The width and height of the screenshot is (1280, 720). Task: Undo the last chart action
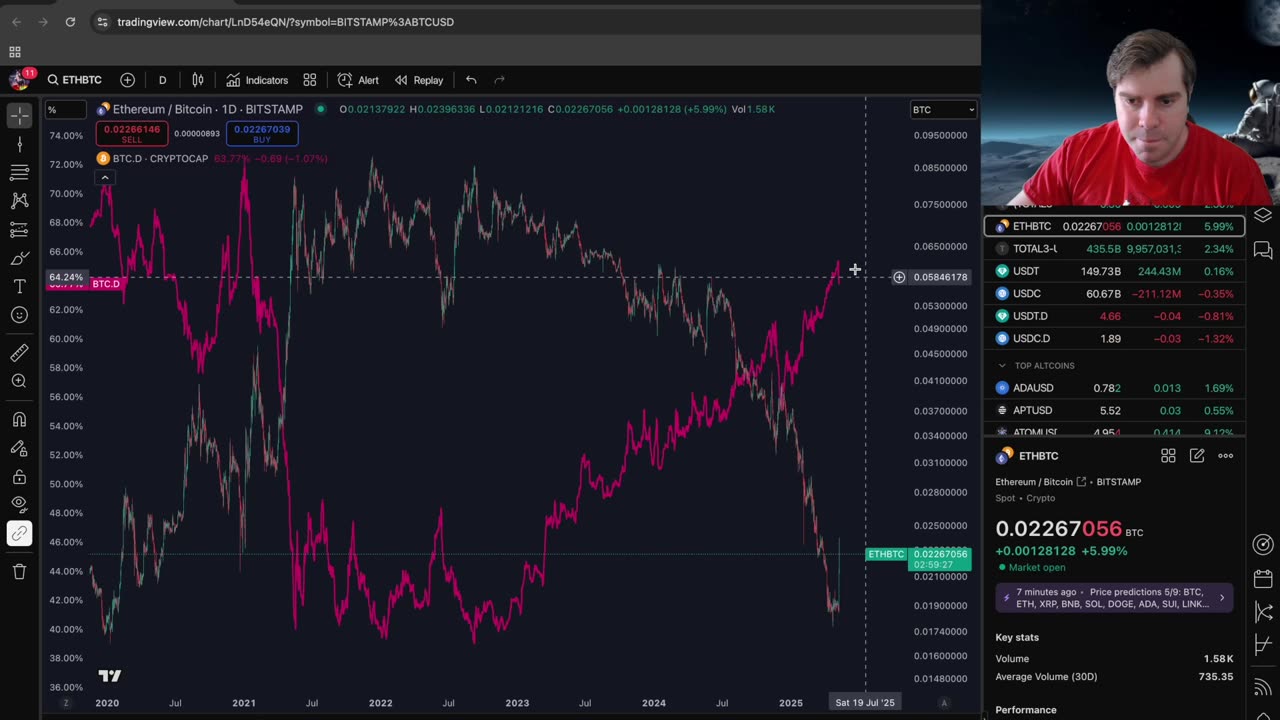471,80
